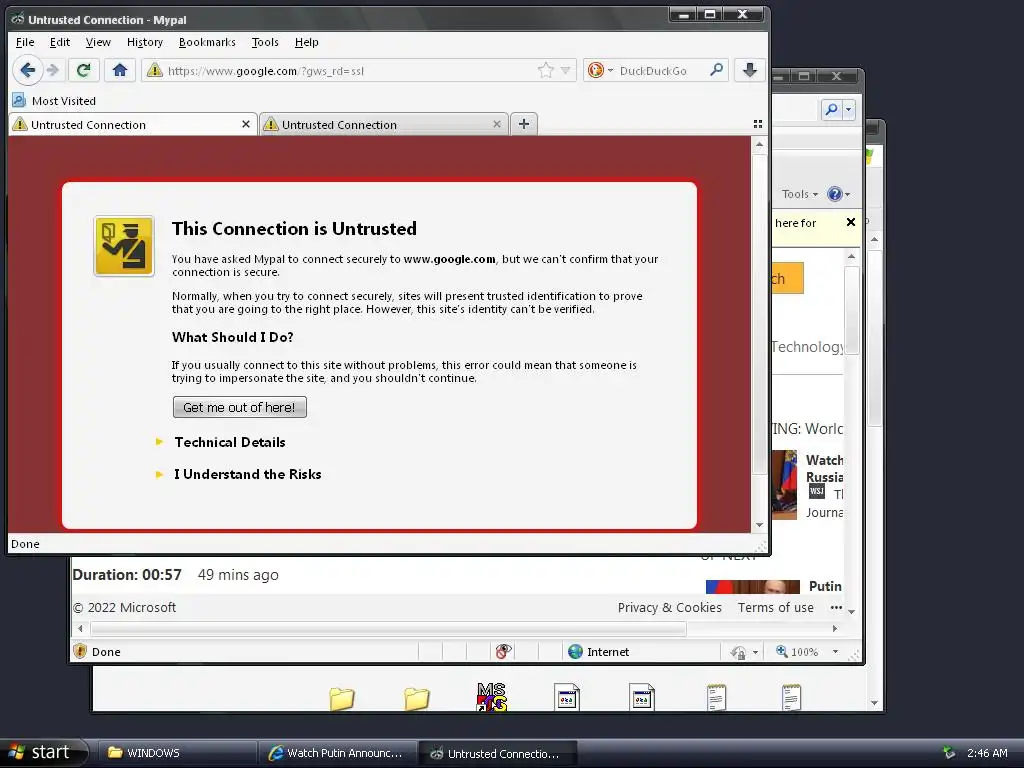Open the IE Tools dropdown menu
Screen dimensions: 1024x768
(799, 194)
